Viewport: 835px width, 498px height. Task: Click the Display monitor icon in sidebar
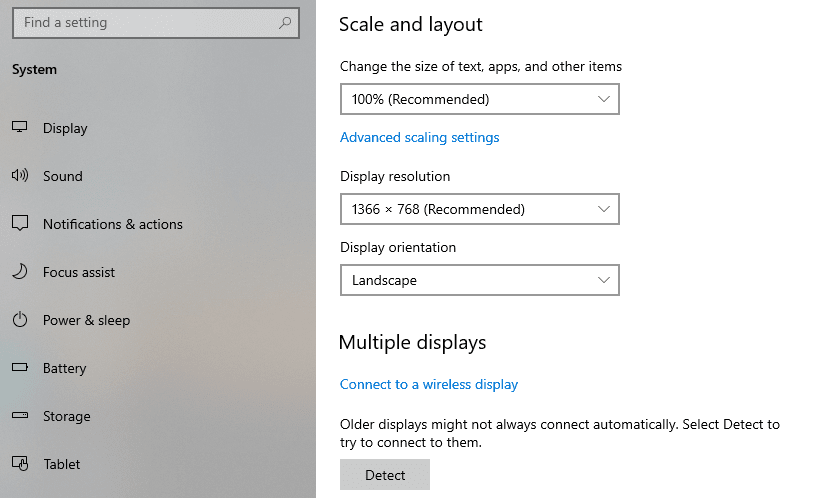(19, 128)
